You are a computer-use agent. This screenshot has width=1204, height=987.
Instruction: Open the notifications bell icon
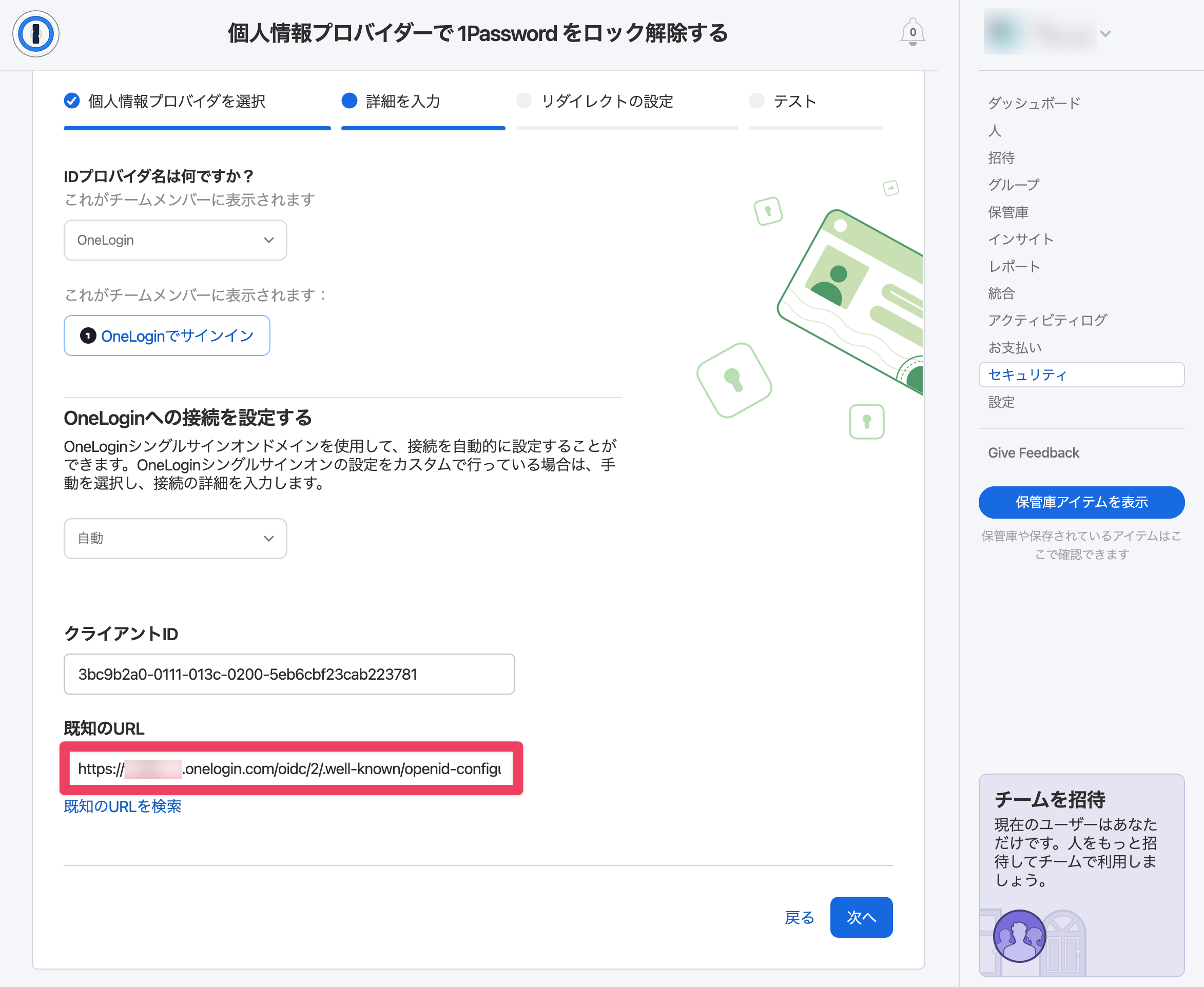[x=912, y=32]
